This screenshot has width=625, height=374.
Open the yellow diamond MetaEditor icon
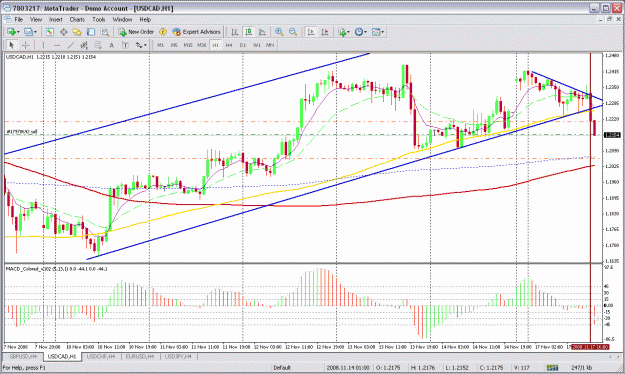(x=163, y=32)
